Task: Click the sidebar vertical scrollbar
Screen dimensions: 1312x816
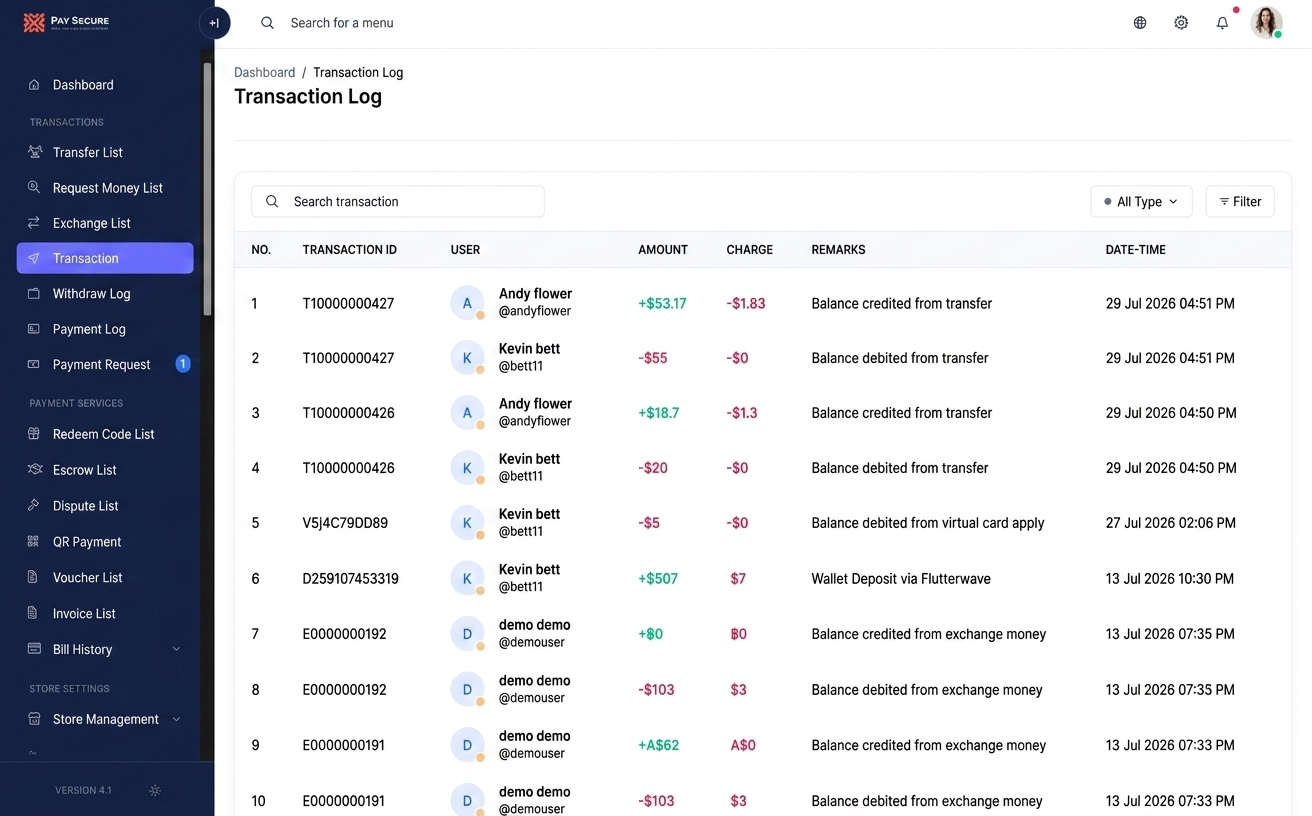Action: (207, 190)
